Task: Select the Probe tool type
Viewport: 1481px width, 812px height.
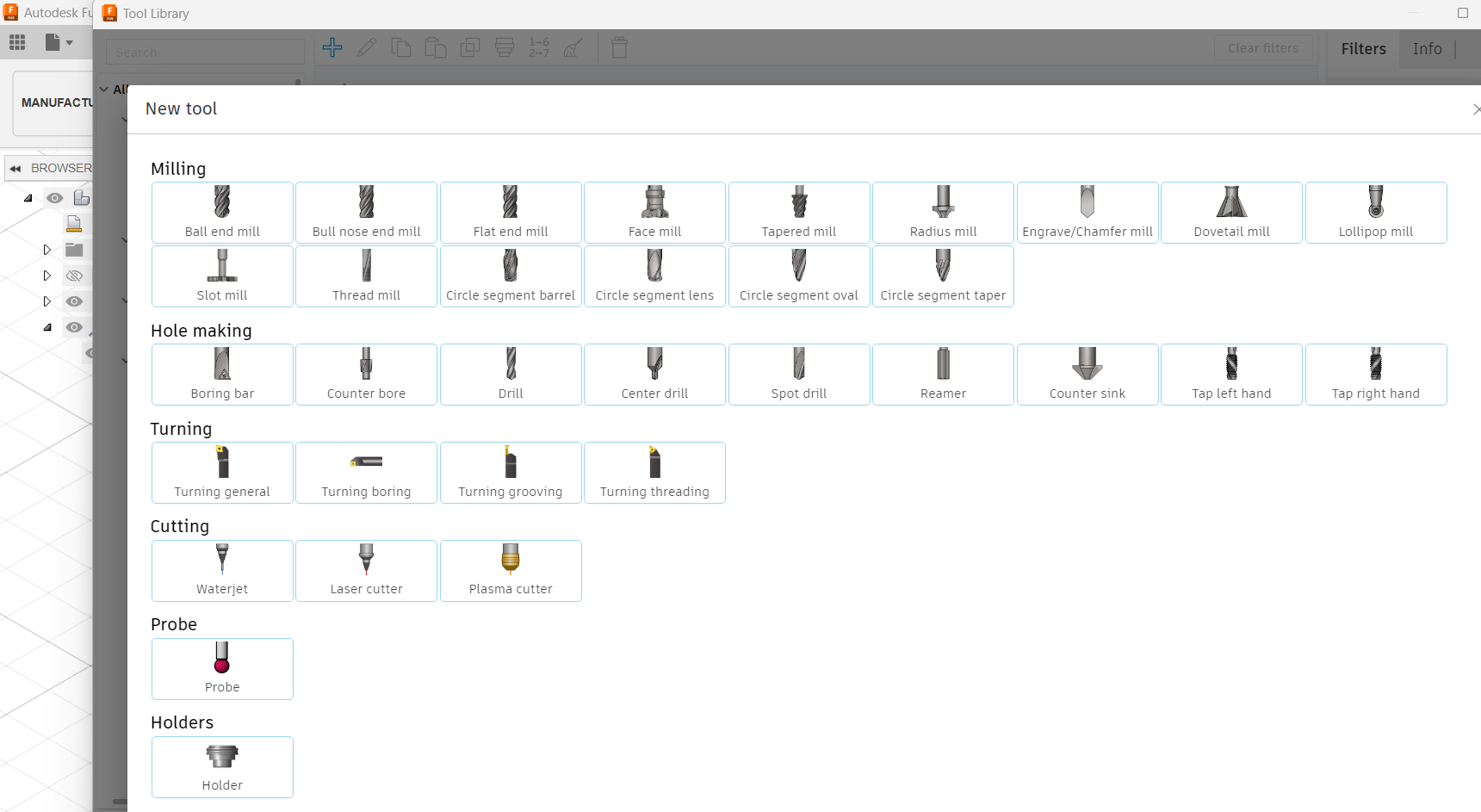Action: pyautogui.click(x=222, y=669)
